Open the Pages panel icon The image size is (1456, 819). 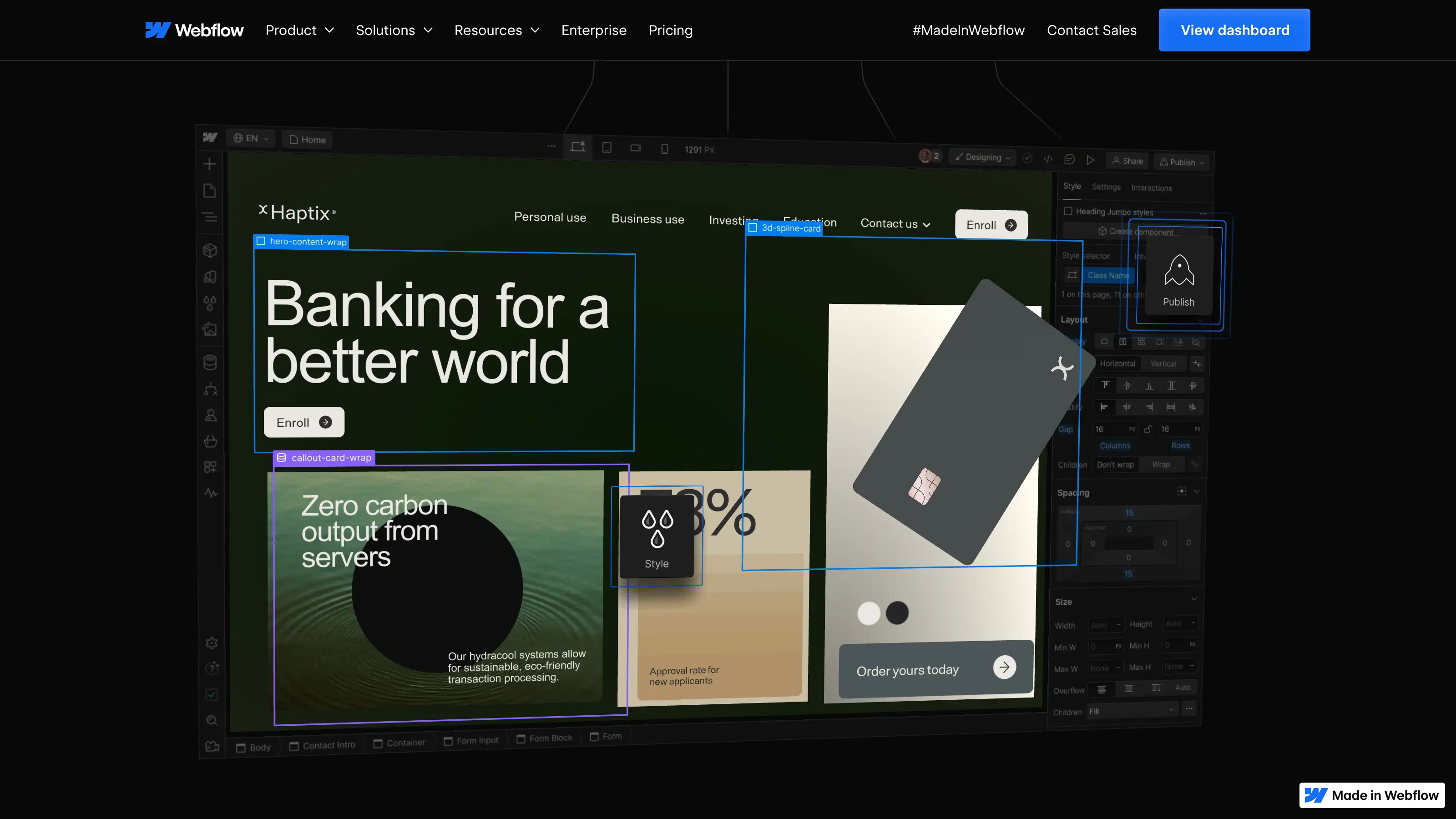click(210, 191)
